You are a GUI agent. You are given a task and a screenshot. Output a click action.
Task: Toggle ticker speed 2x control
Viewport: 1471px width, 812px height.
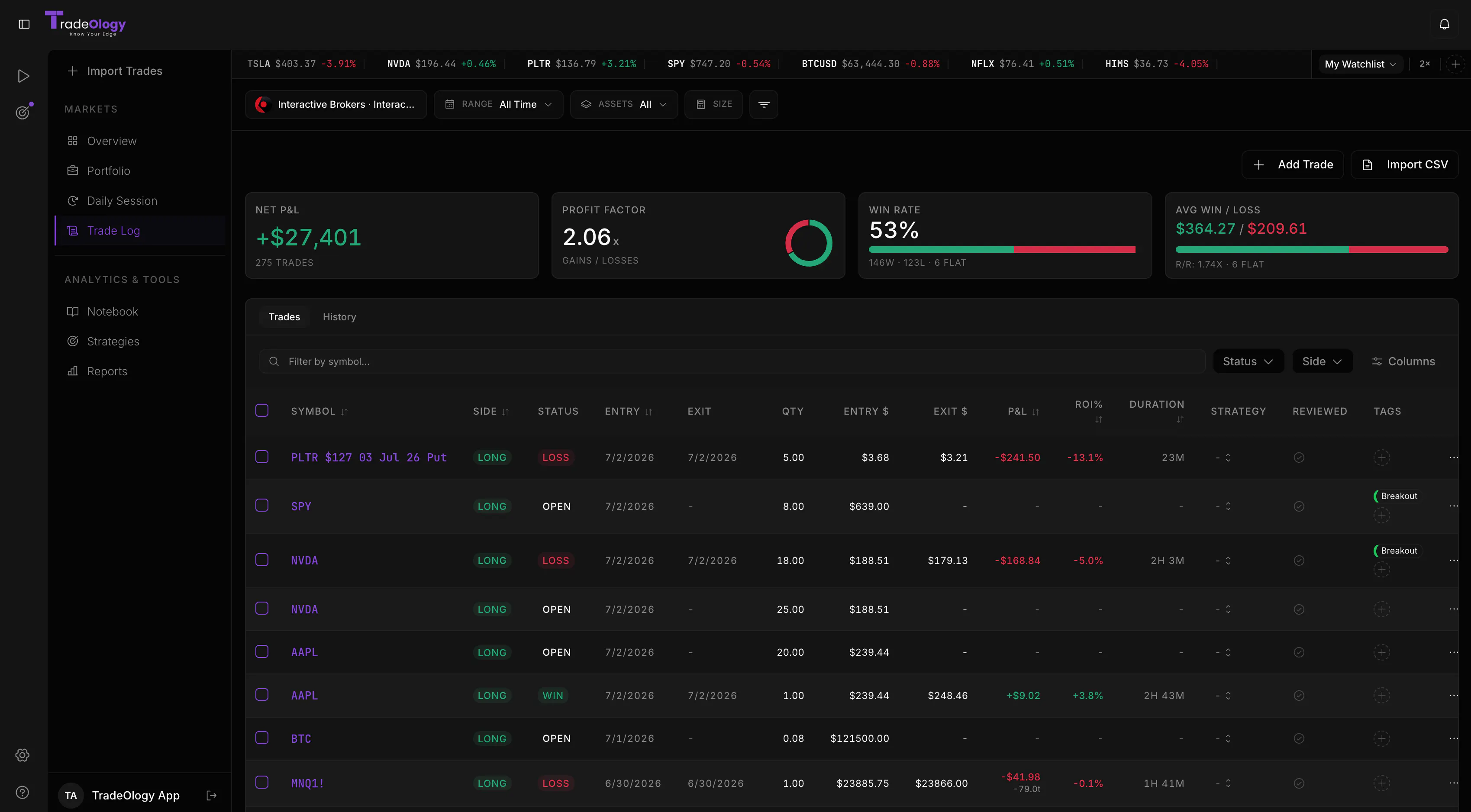[1425, 64]
